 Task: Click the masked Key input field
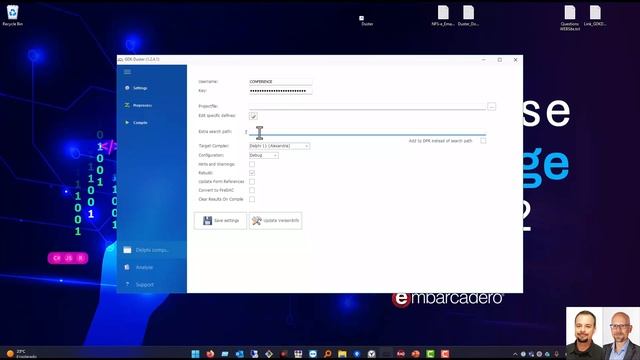pyautogui.click(x=280, y=91)
